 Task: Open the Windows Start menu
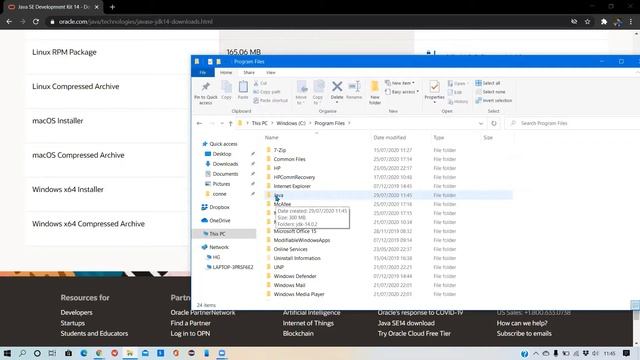(7, 353)
